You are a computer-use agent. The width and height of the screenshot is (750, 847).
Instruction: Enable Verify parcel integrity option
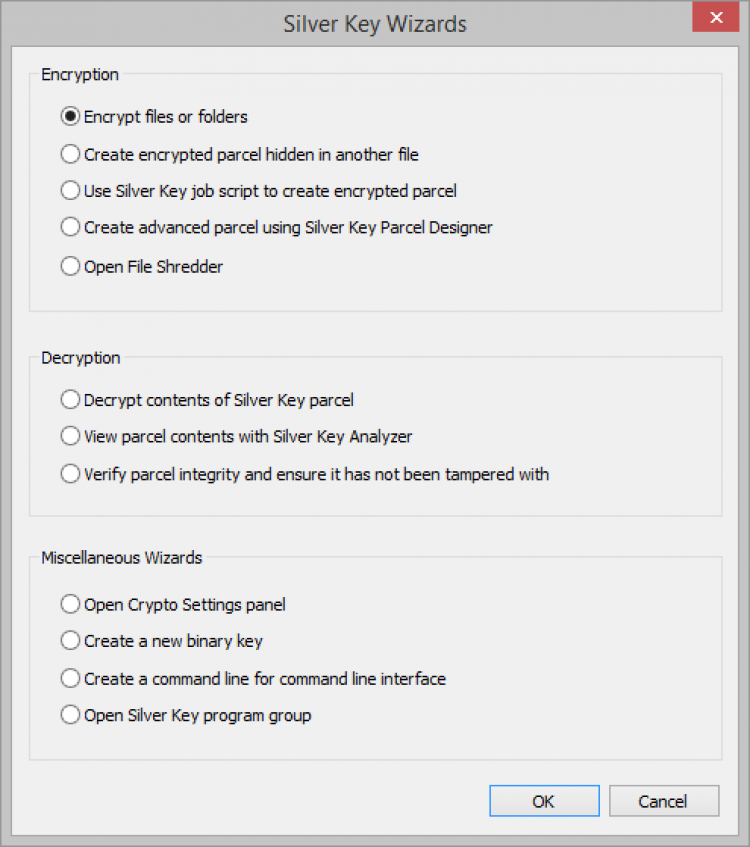[70, 474]
